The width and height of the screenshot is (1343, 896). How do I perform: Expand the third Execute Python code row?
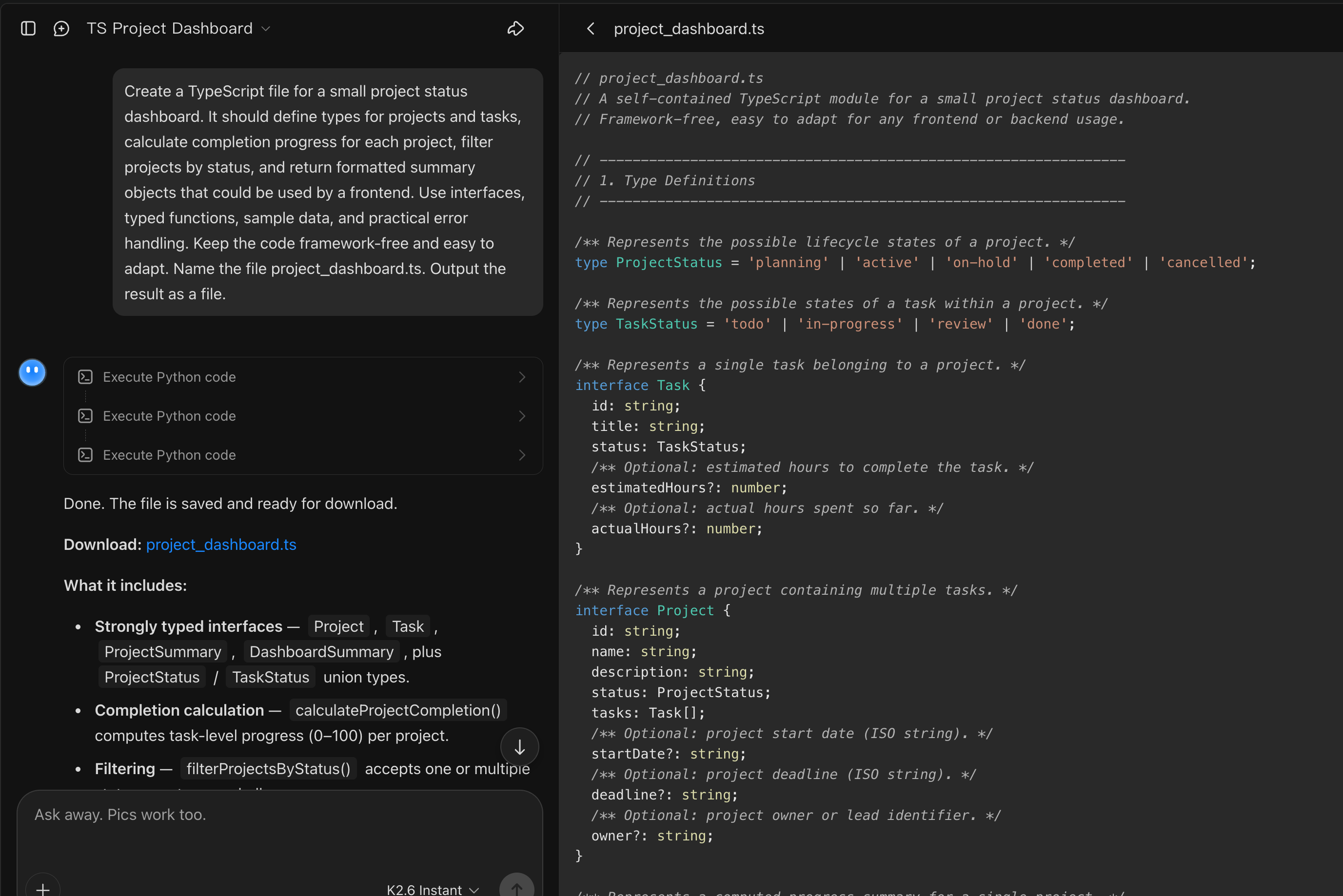point(303,455)
